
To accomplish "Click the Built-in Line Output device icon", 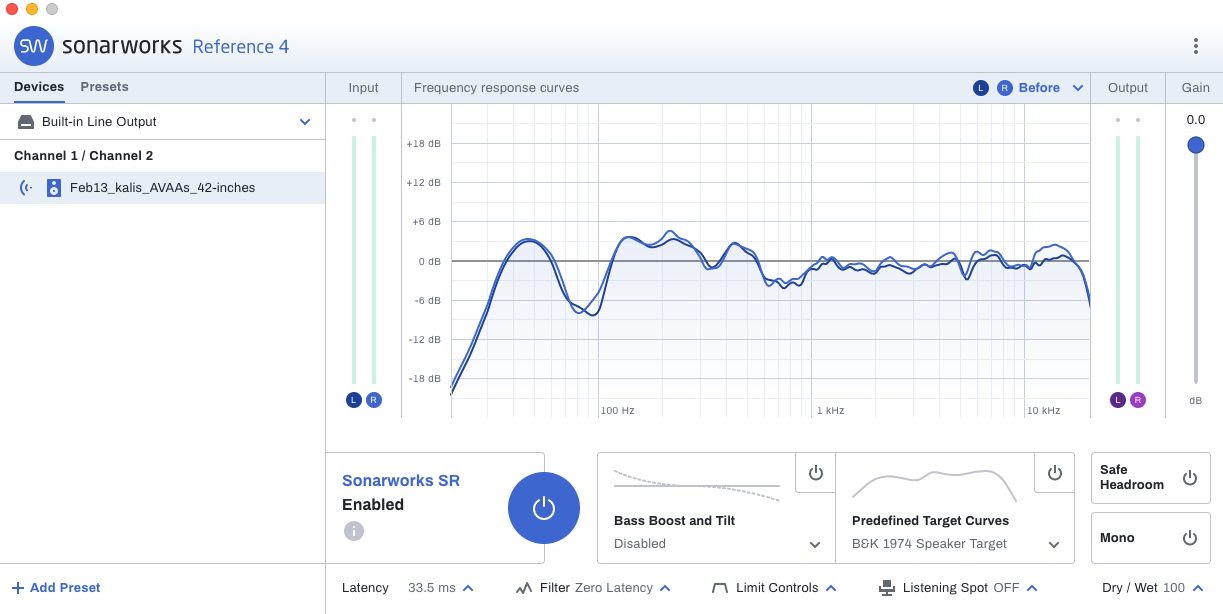I will coord(26,122).
